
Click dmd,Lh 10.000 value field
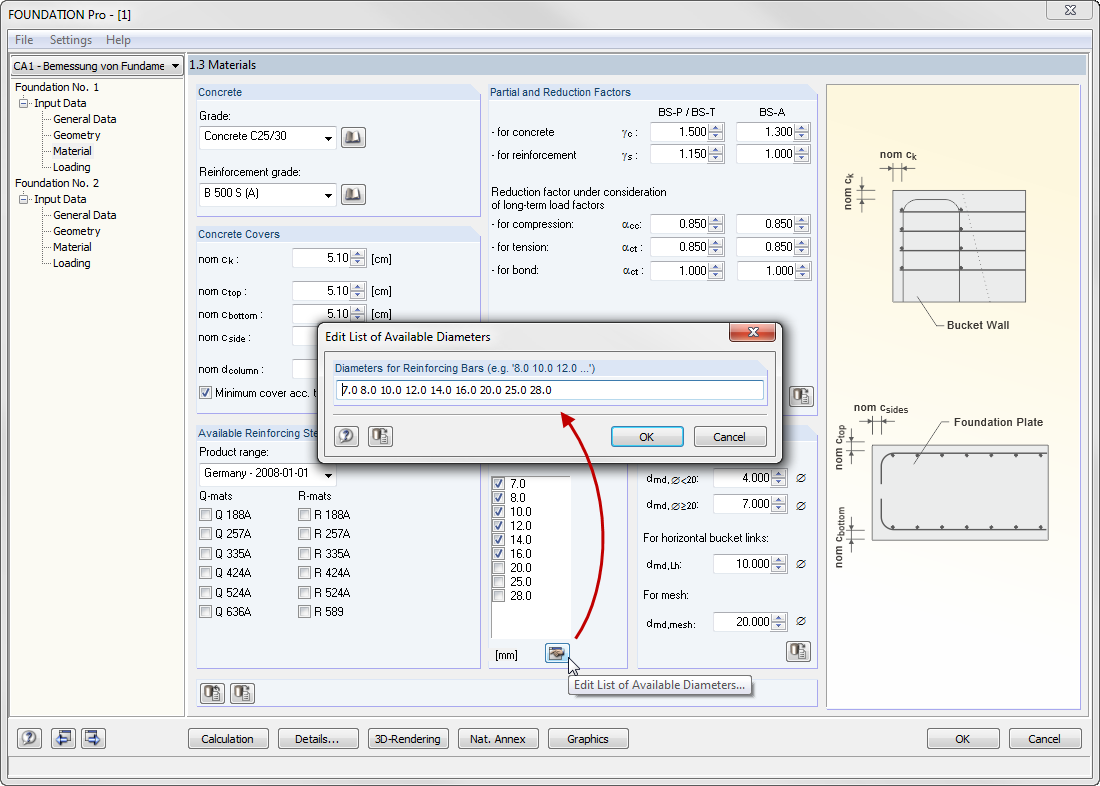click(x=742, y=564)
